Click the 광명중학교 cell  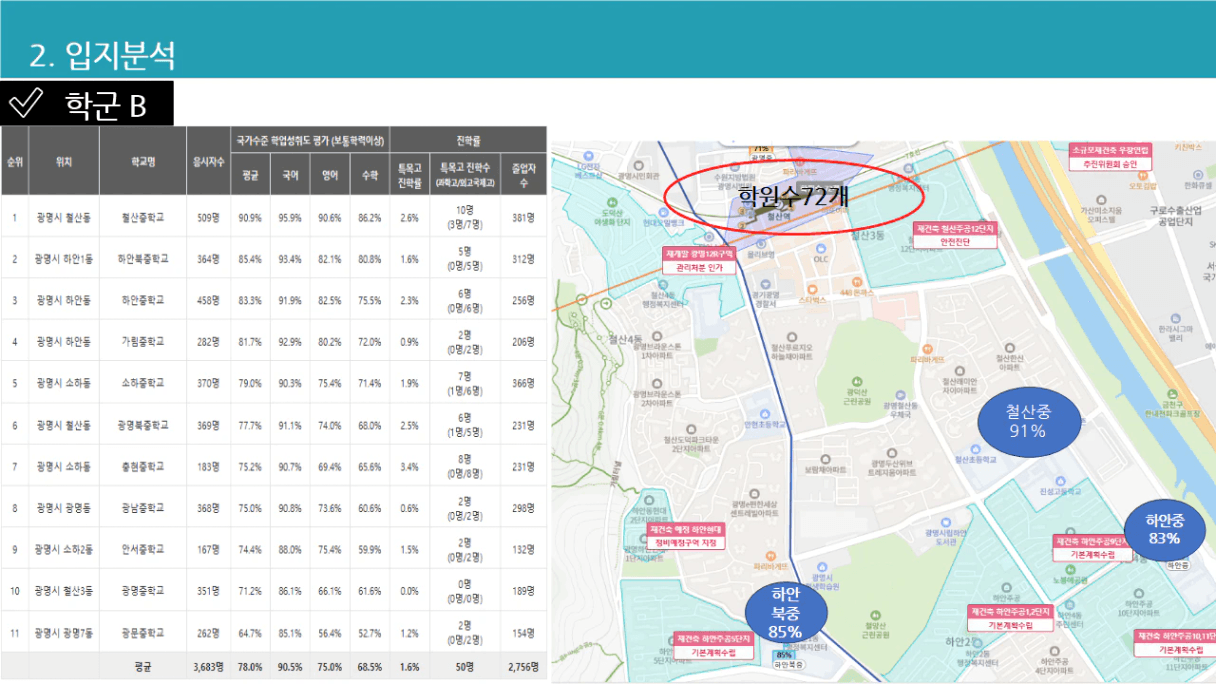pyautogui.click(x=143, y=591)
